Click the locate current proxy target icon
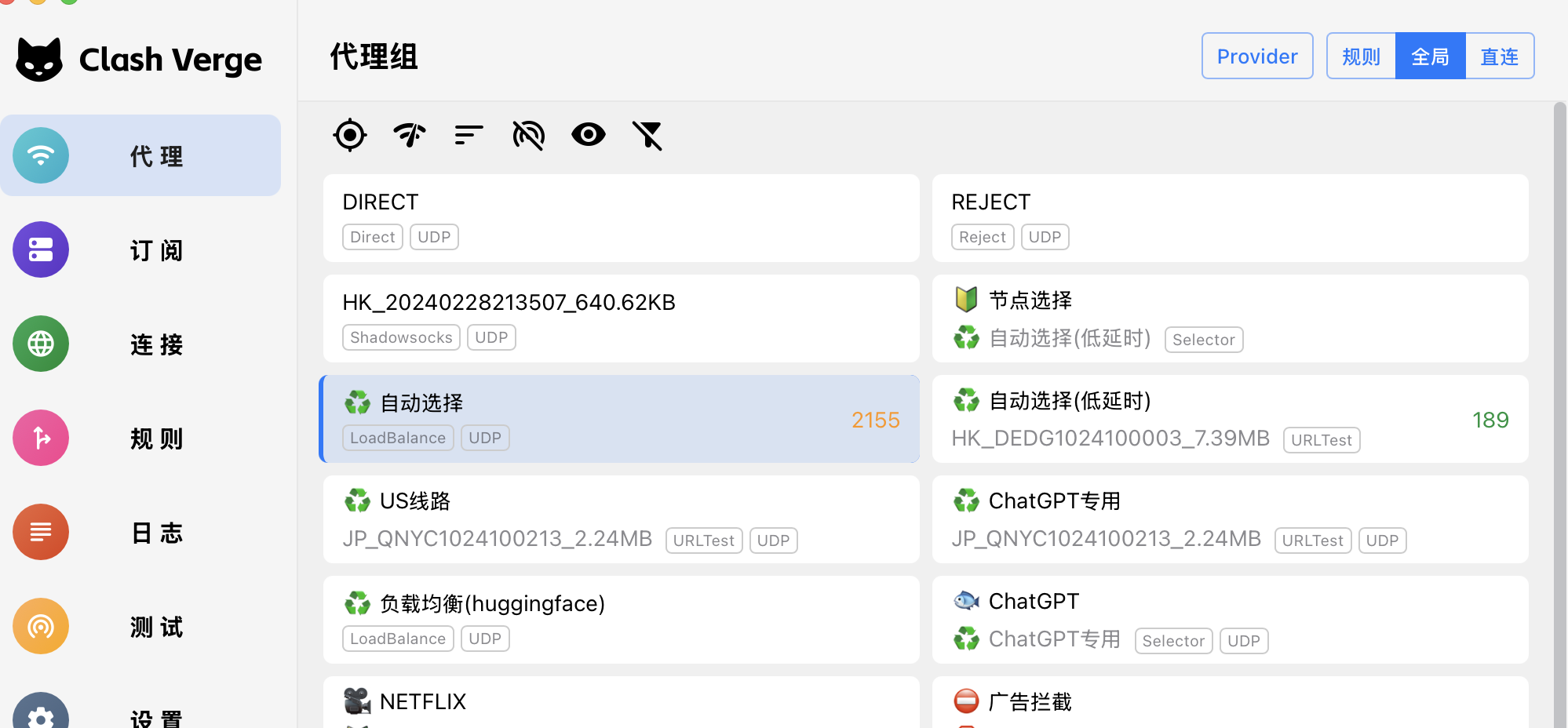 coord(350,135)
